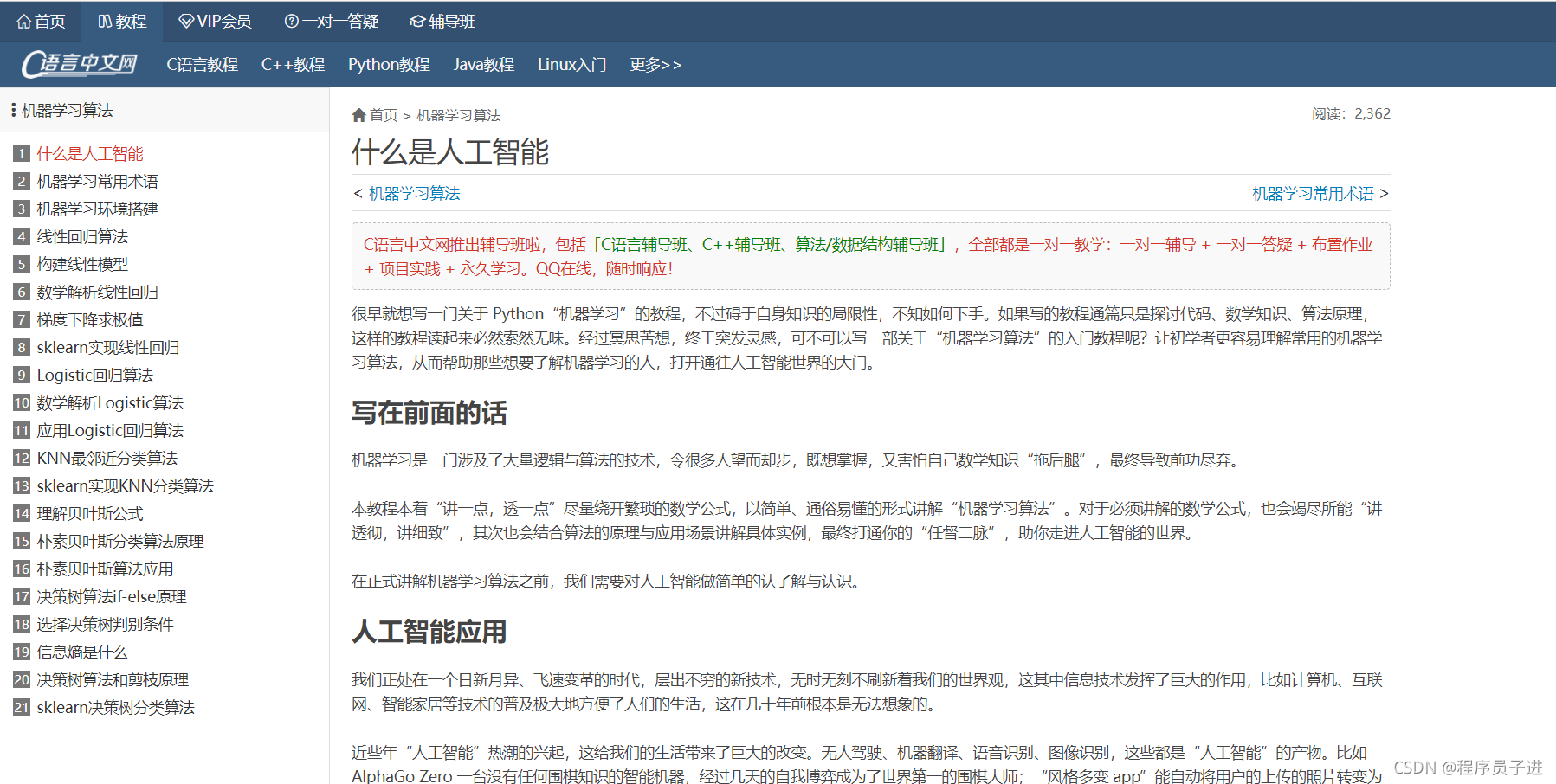
Task: Open sidebar item 数学解析Logistic算法
Action: pos(110,402)
